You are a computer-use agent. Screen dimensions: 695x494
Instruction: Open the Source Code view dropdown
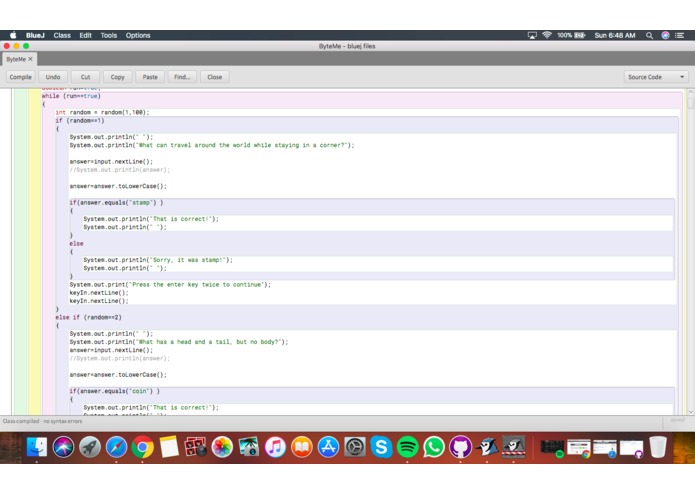click(656, 77)
